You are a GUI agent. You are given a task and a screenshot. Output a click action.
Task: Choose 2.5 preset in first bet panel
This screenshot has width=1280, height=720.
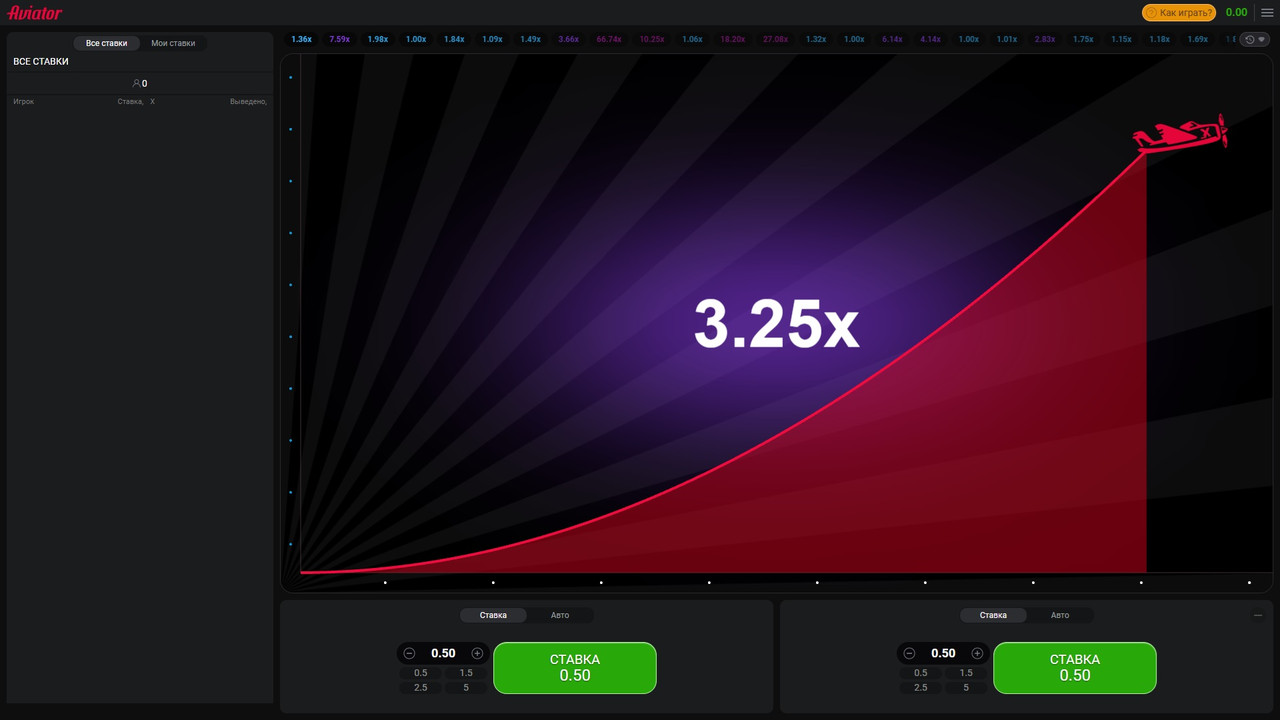[x=421, y=687]
